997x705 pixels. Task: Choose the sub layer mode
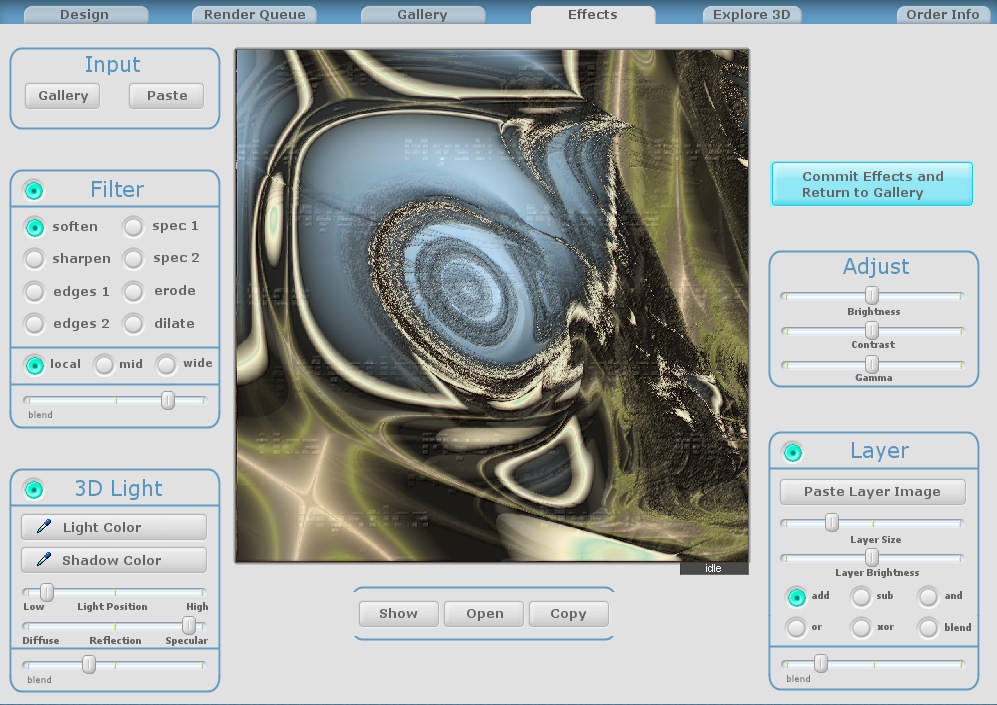coord(861,596)
